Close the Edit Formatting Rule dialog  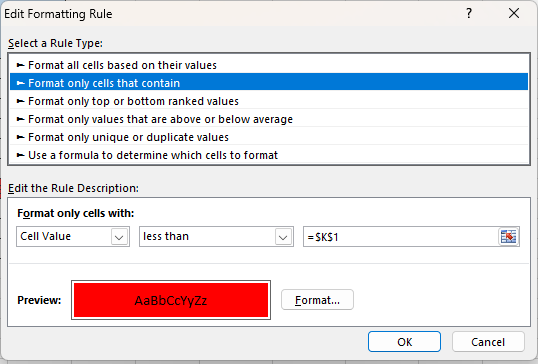(514, 13)
